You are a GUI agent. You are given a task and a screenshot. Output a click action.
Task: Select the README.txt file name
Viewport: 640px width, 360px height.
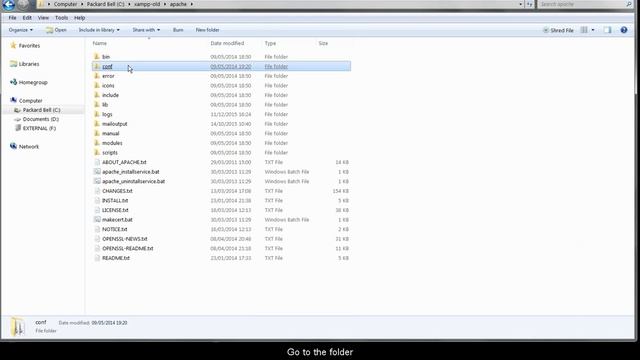click(116, 258)
